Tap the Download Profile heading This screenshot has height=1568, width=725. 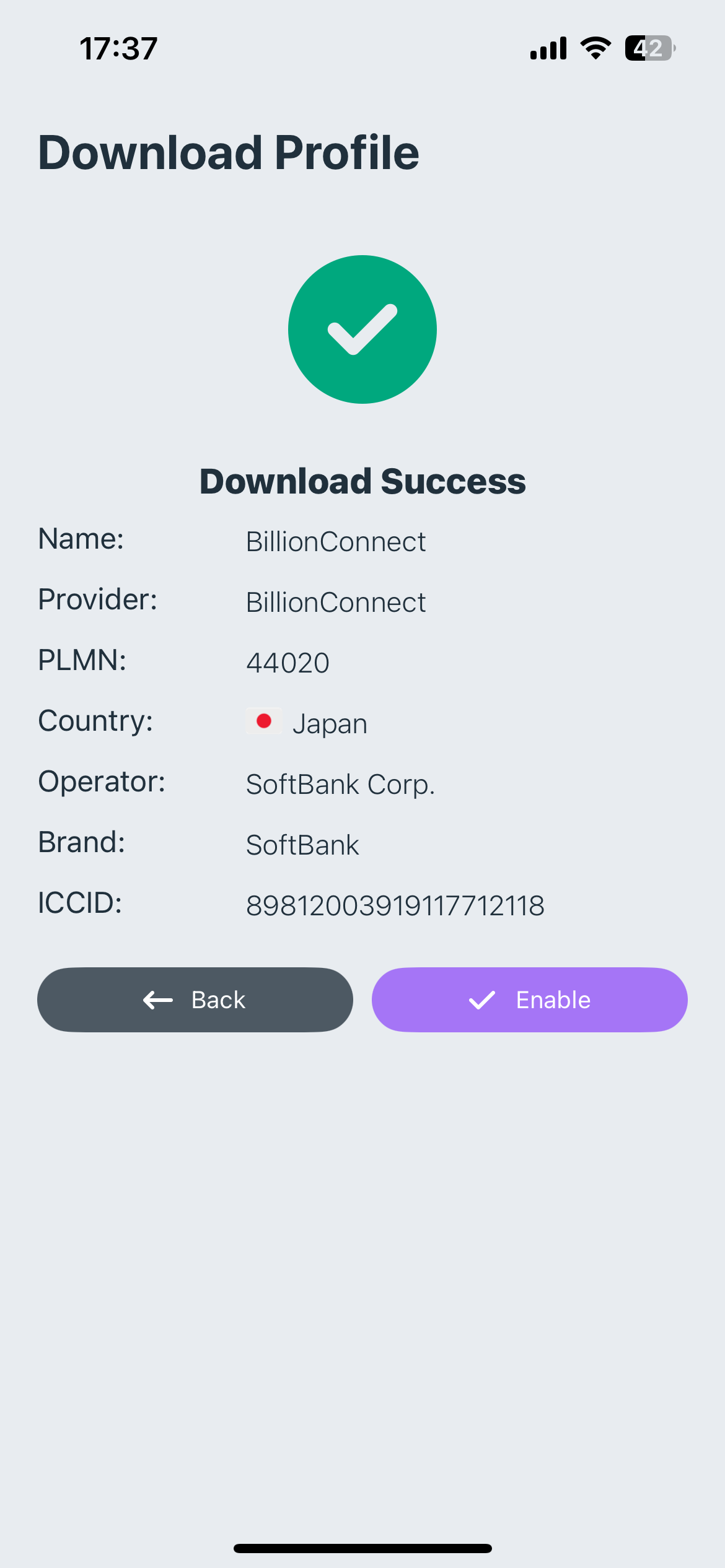click(229, 152)
